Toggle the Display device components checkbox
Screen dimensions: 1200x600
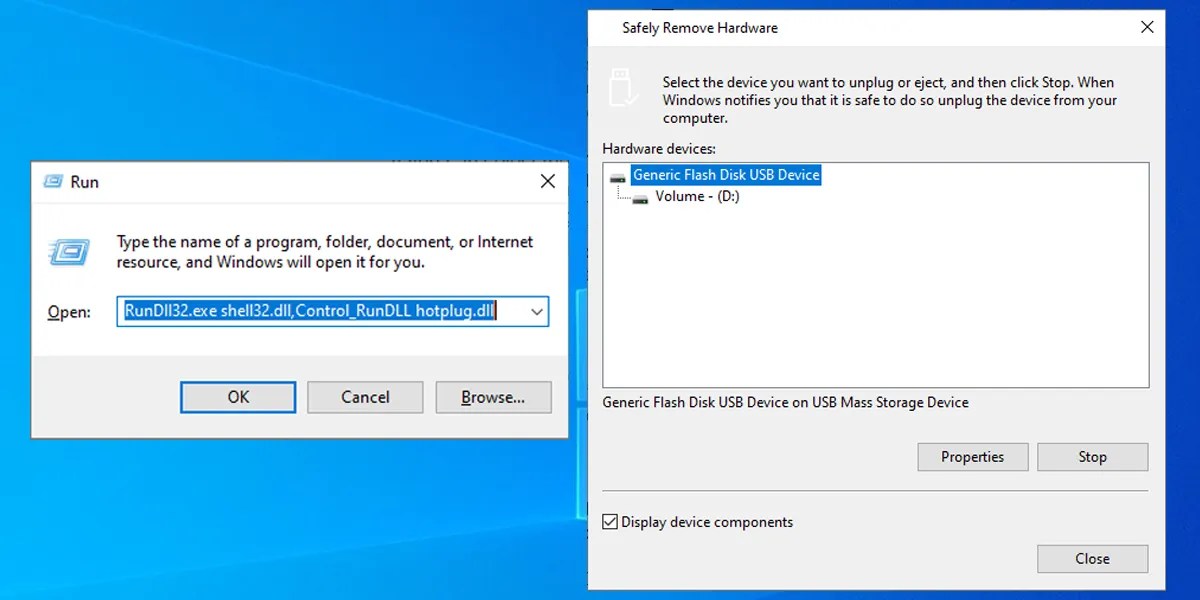pyautogui.click(x=610, y=521)
